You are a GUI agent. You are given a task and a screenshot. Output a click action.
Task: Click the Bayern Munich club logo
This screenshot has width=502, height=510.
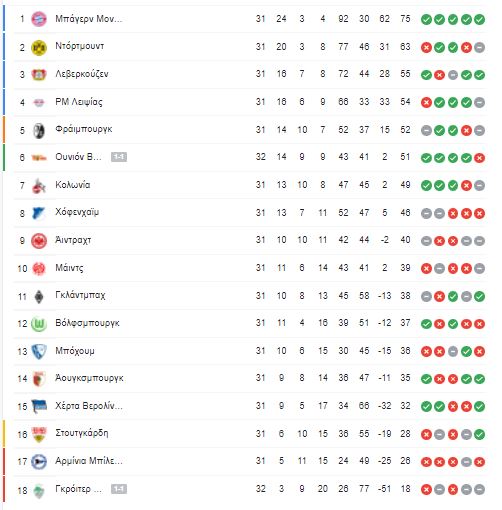(x=39, y=19)
